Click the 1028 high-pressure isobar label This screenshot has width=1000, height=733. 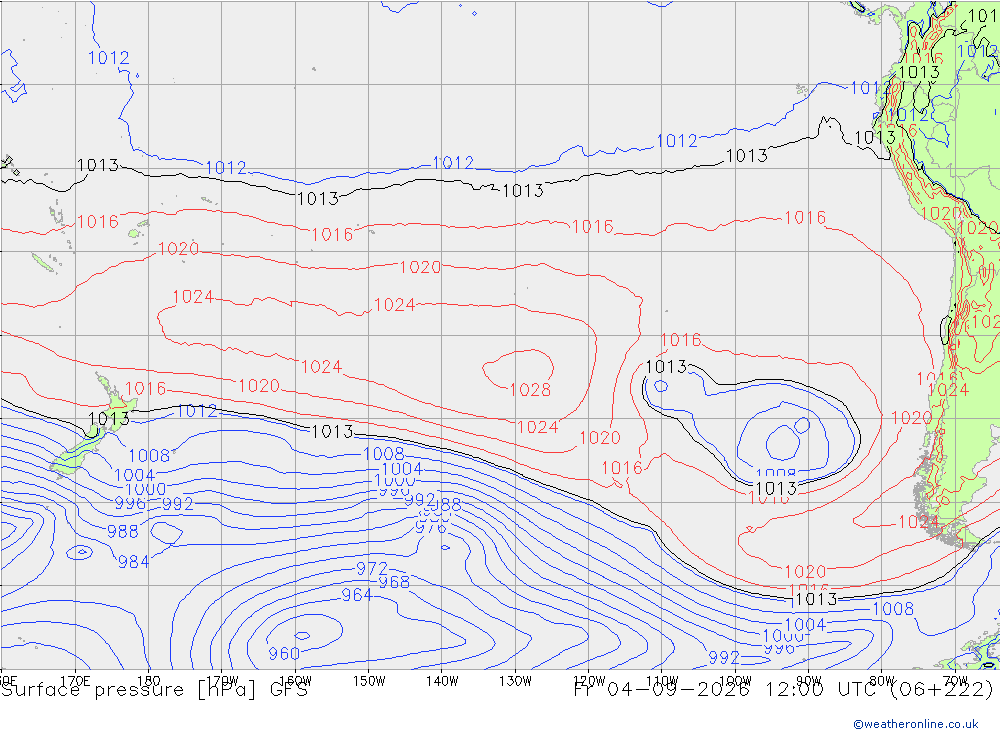coord(530,390)
